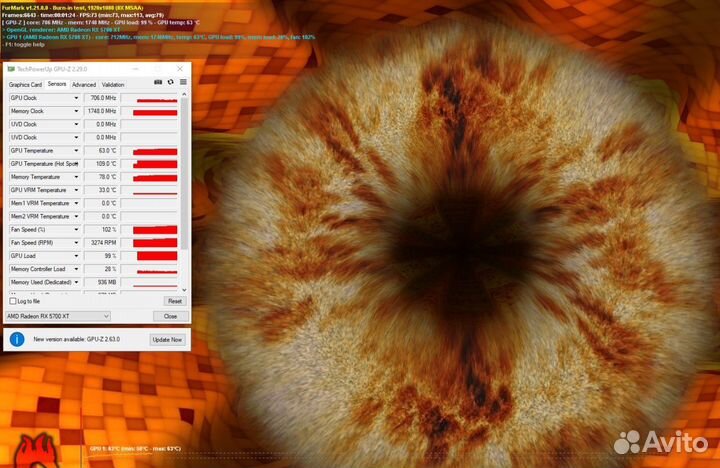720x468 pixels.
Task: Open the Memory Clock sensor dropdown arrow
Action: (x=76, y=112)
